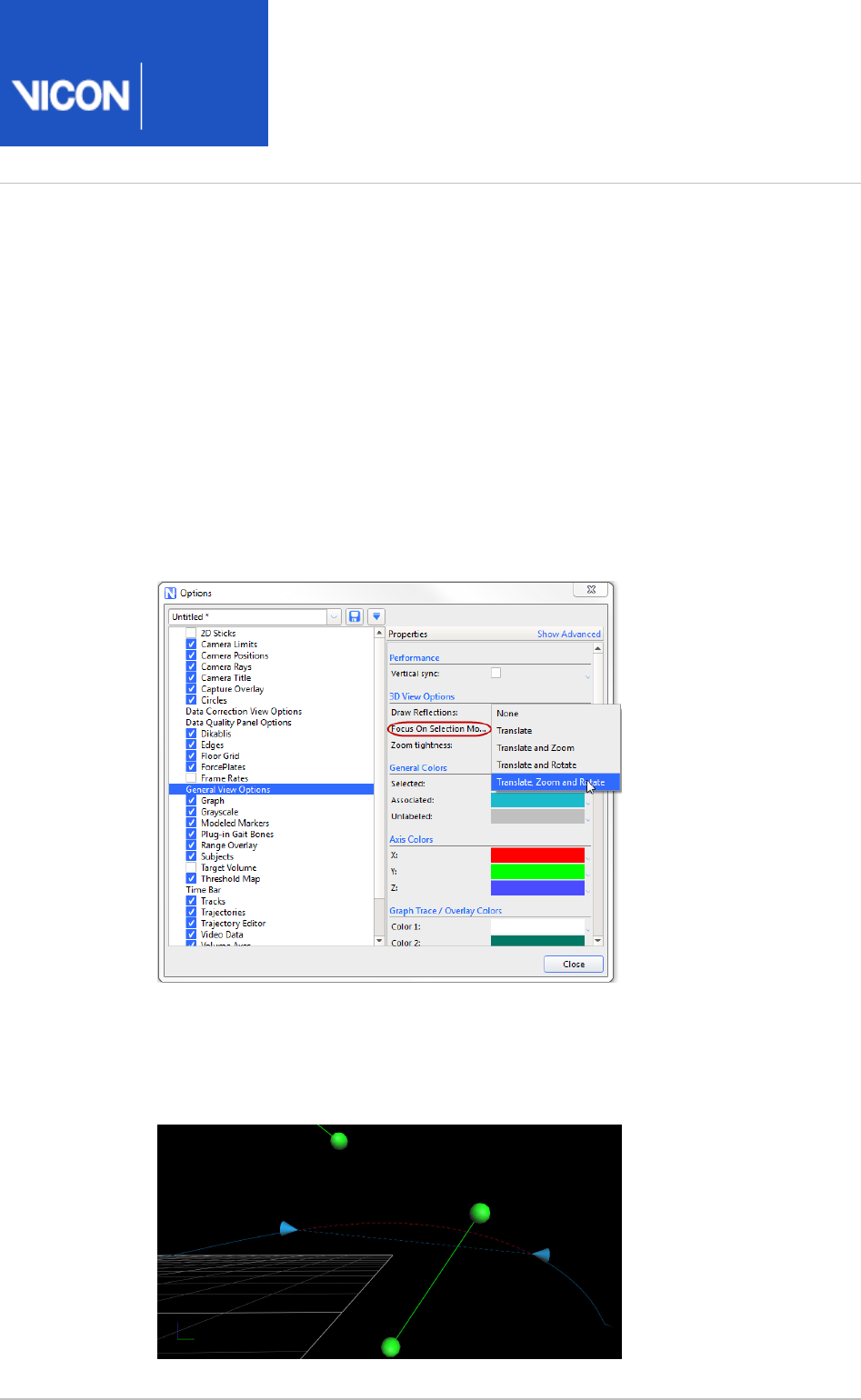The height and width of the screenshot is (1400, 861).
Task: Open the dark green Color 2 swatch
Action: pyautogui.click(x=537, y=941)
